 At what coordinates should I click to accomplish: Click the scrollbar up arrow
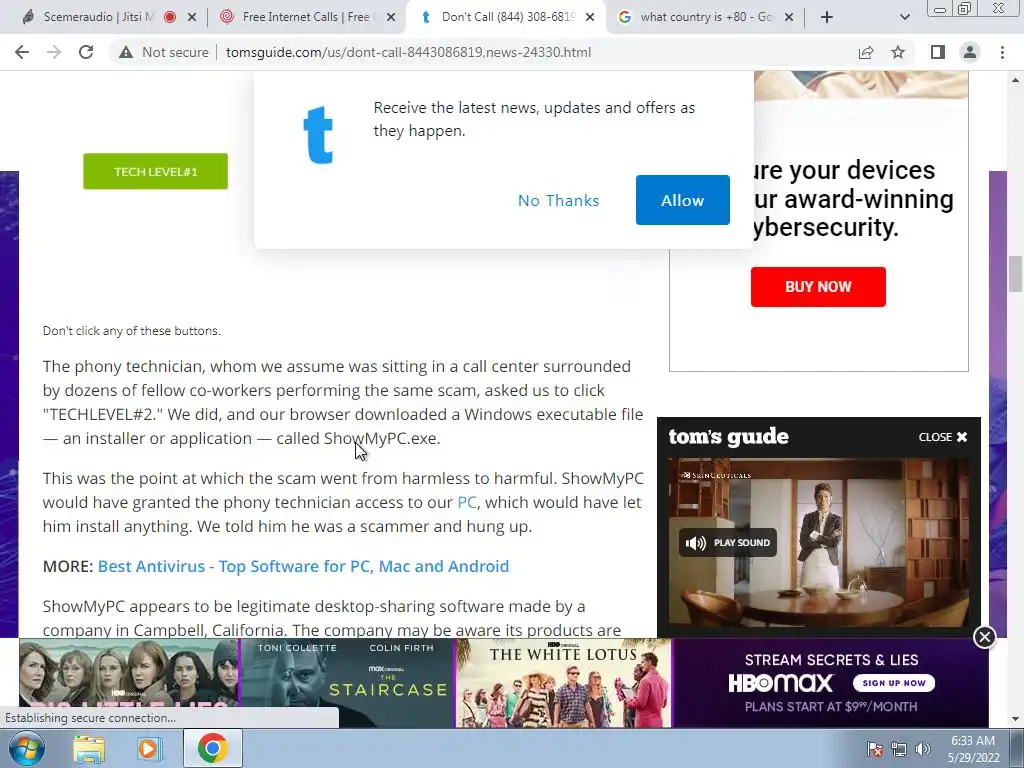click(x=1015, y=80)
